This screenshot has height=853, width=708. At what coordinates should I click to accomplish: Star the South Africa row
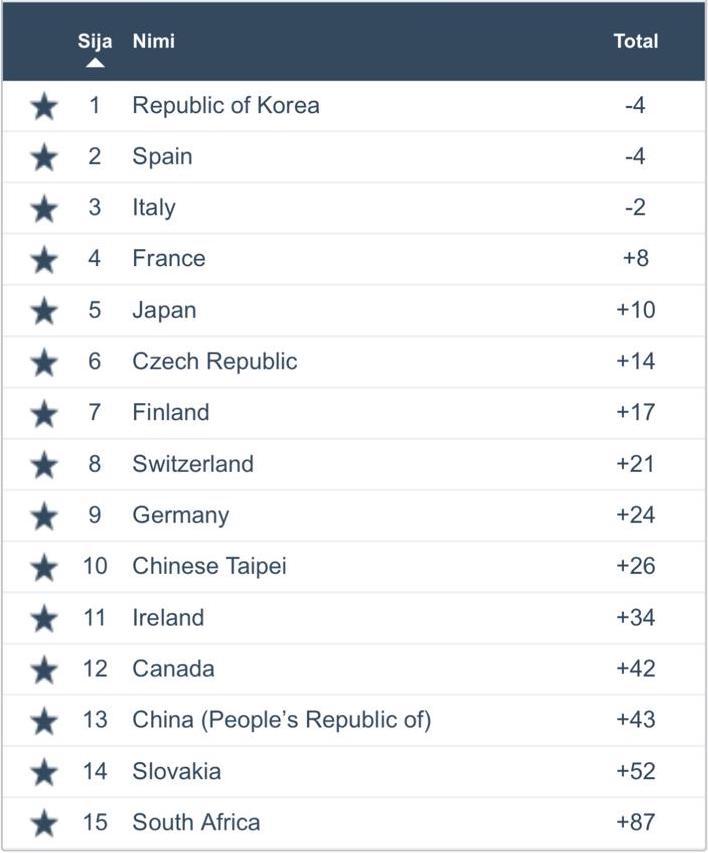click(43, 823)
